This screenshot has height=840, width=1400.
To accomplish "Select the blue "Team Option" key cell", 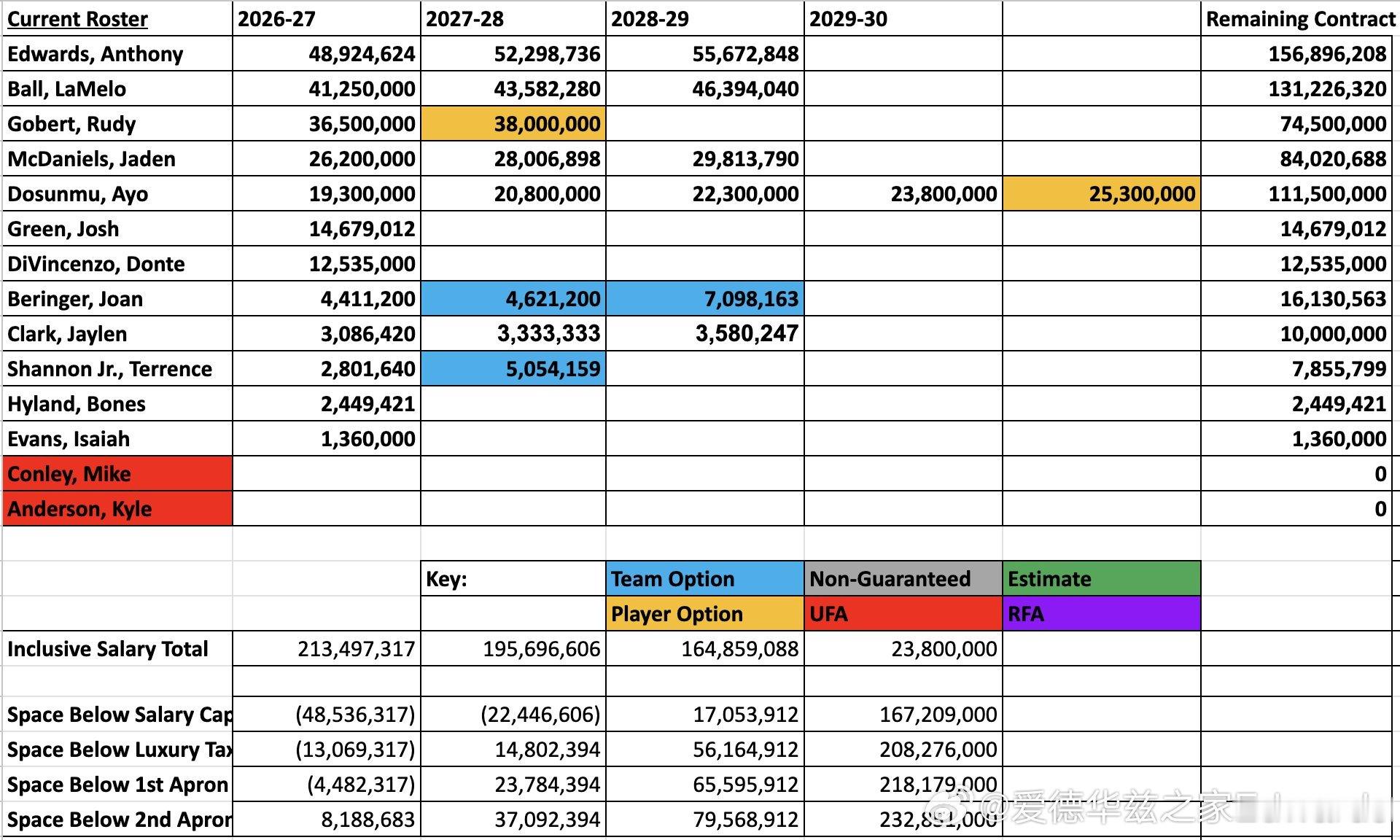I will pyautogui.click(x=705, y=578).
